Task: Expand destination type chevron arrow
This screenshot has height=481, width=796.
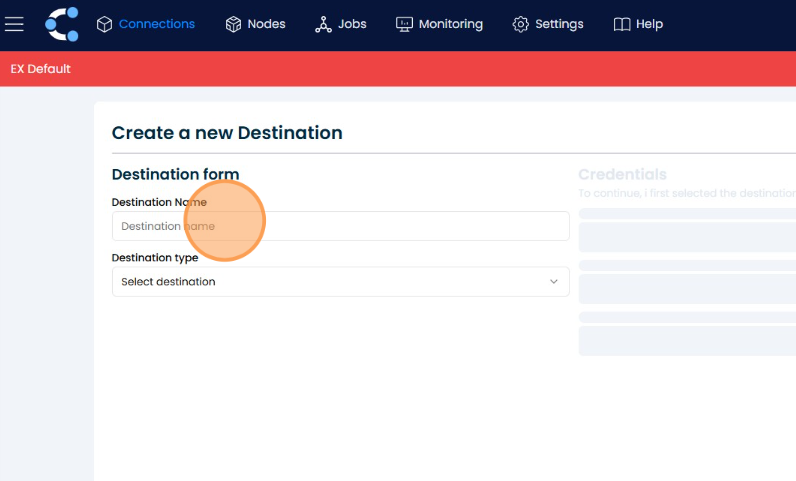Action: [x=553, y=281]
